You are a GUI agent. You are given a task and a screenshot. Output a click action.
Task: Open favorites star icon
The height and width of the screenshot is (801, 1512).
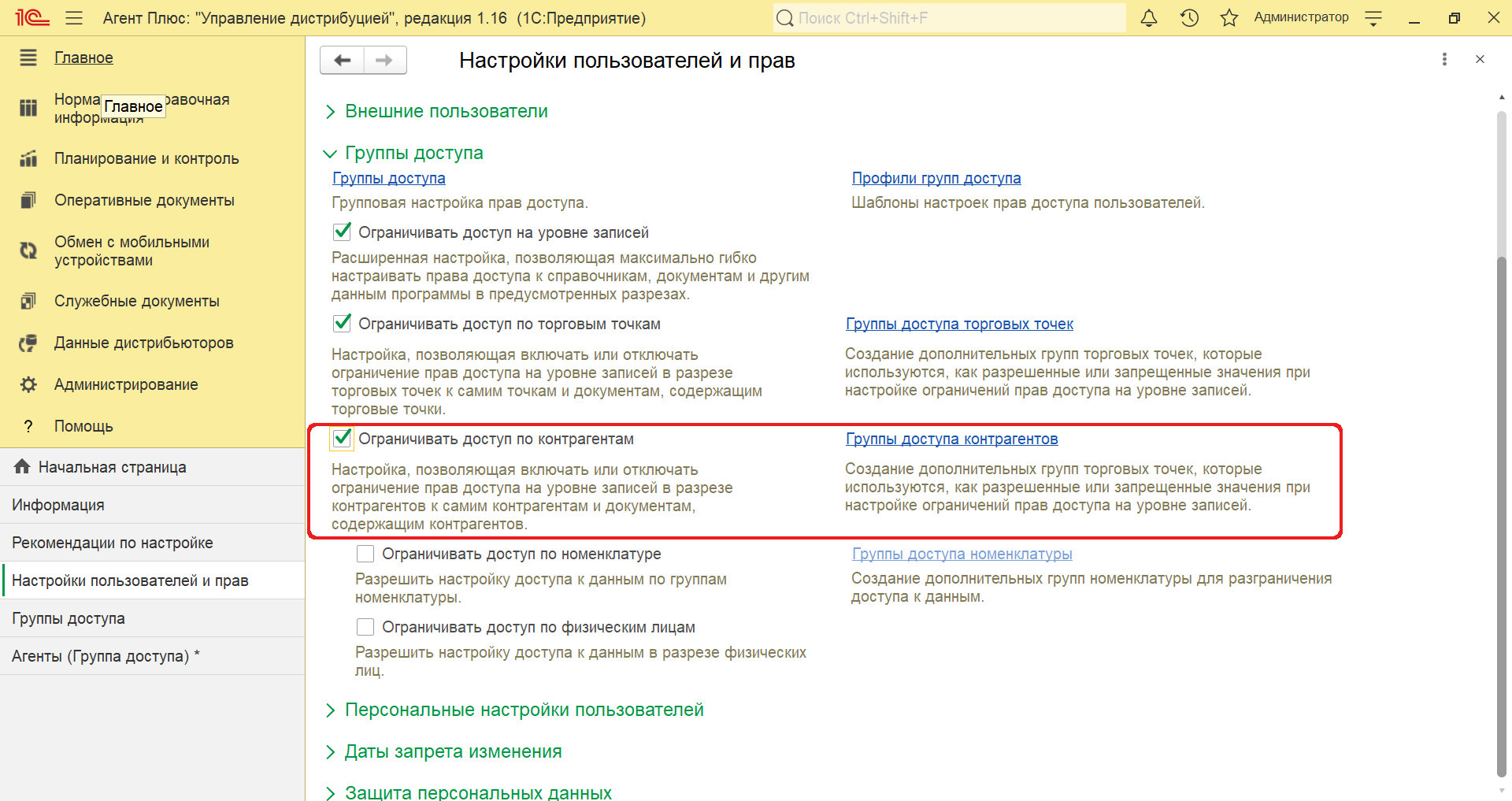tap(1229, 17)
